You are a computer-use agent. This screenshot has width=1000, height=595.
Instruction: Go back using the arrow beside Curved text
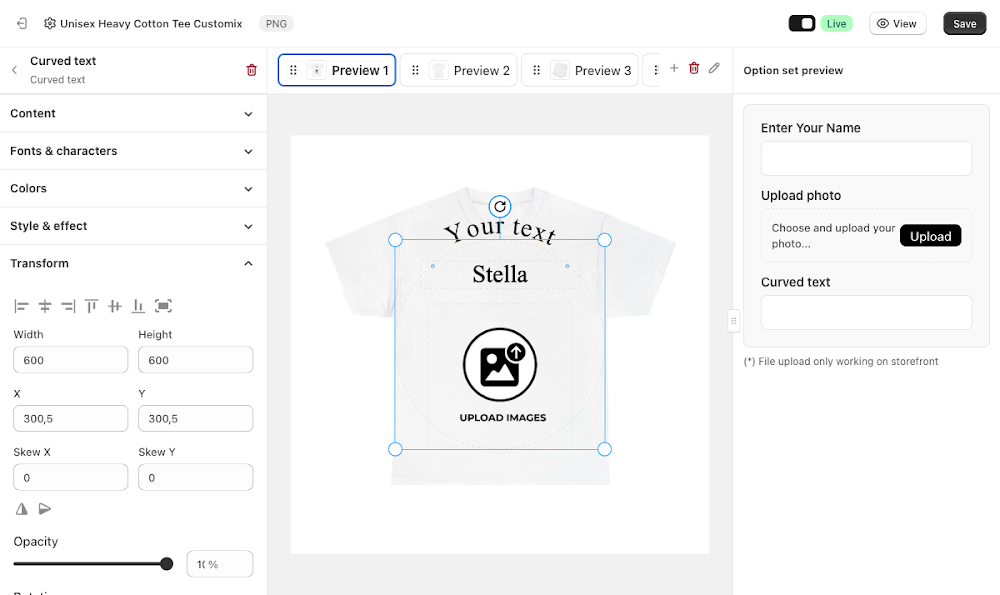point(14,70)
